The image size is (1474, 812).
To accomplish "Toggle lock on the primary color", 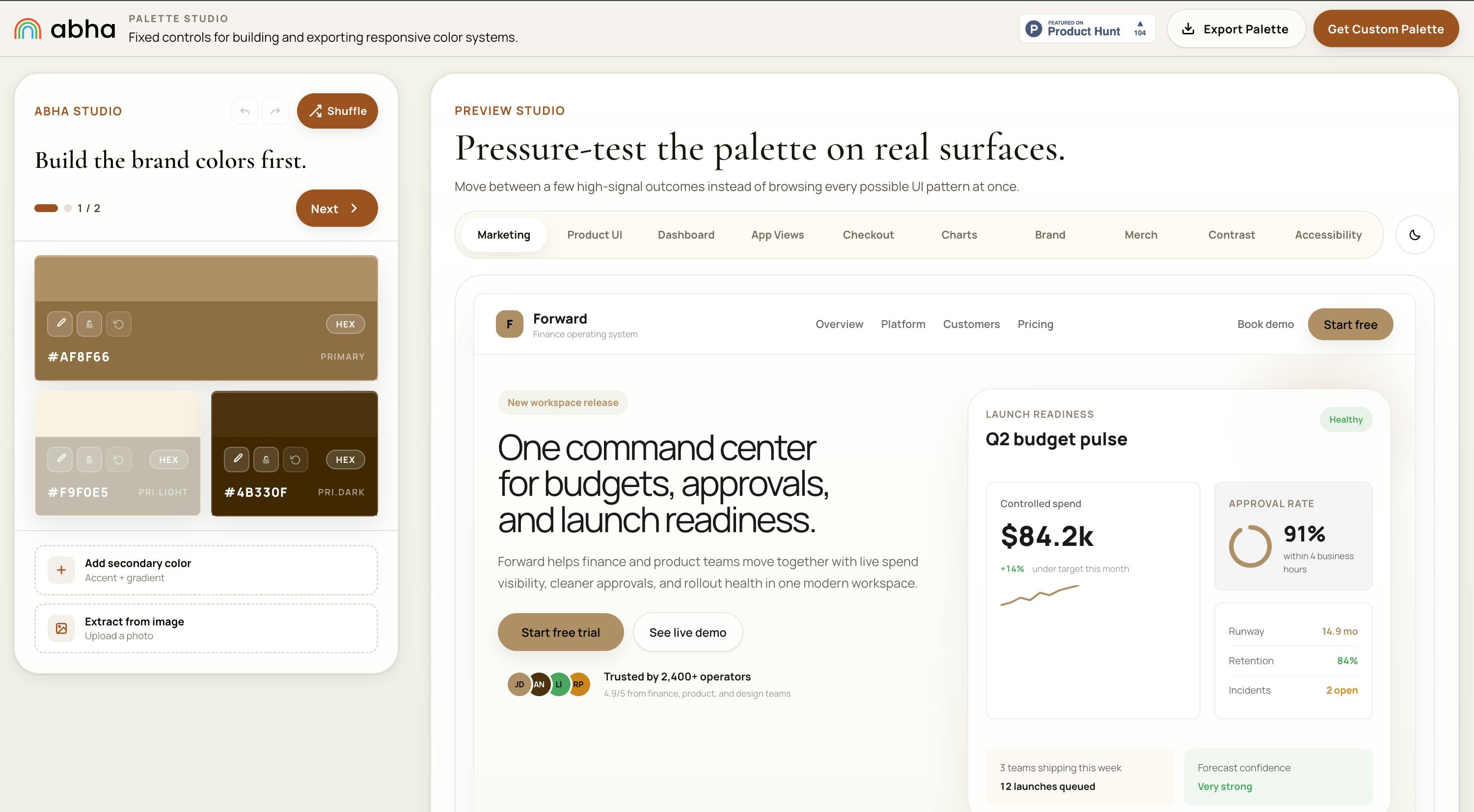I will (89, 324).
